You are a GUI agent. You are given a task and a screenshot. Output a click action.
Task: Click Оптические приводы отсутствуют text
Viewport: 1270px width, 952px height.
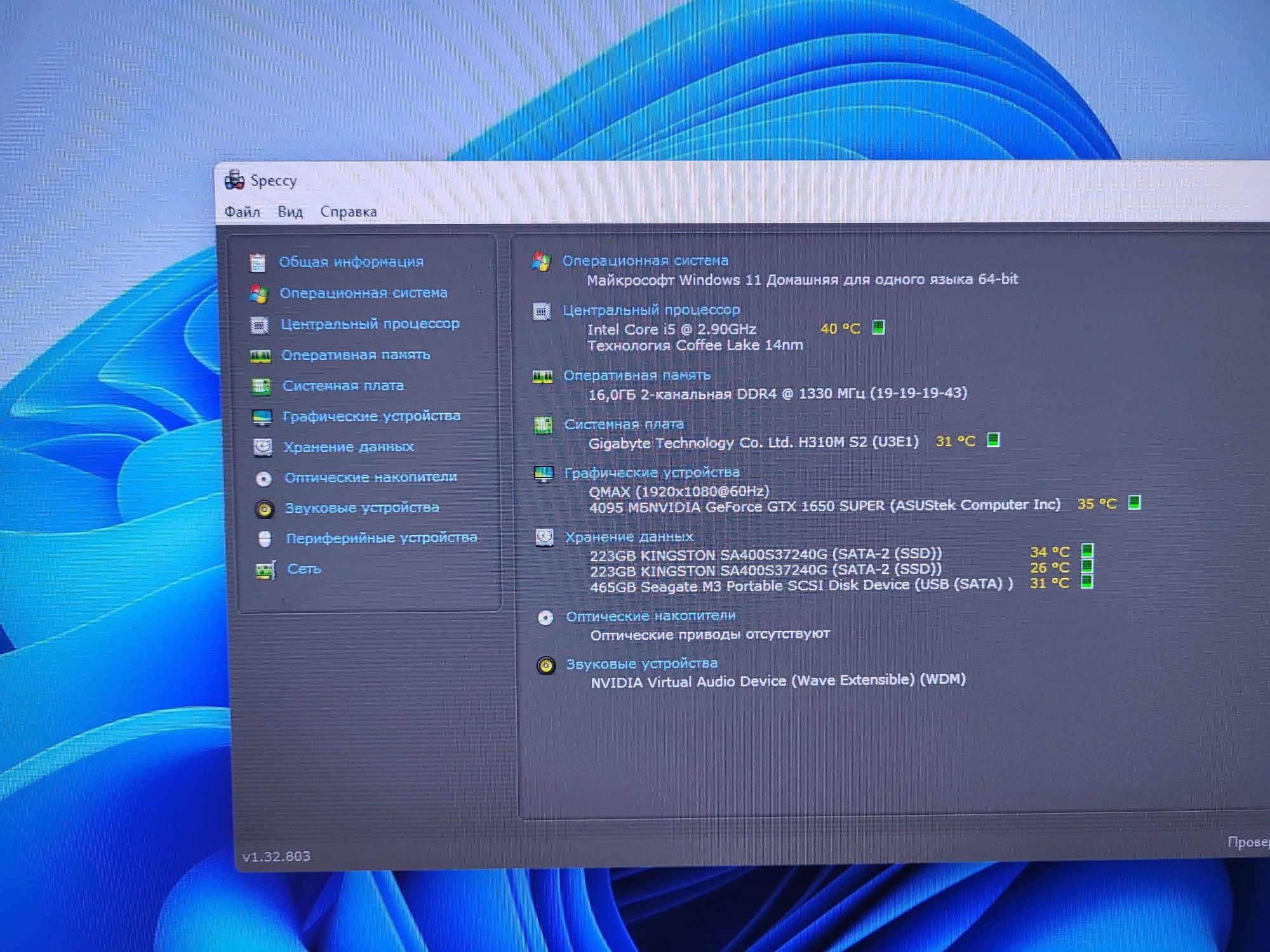pos(710,634)
